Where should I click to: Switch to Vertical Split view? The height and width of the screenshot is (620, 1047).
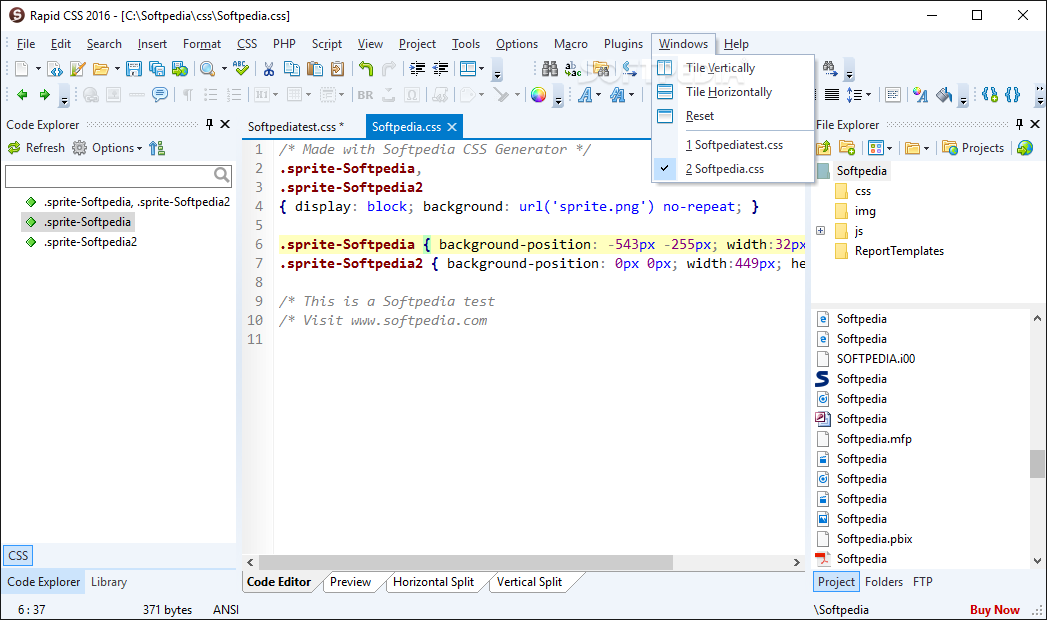(530, 582)
